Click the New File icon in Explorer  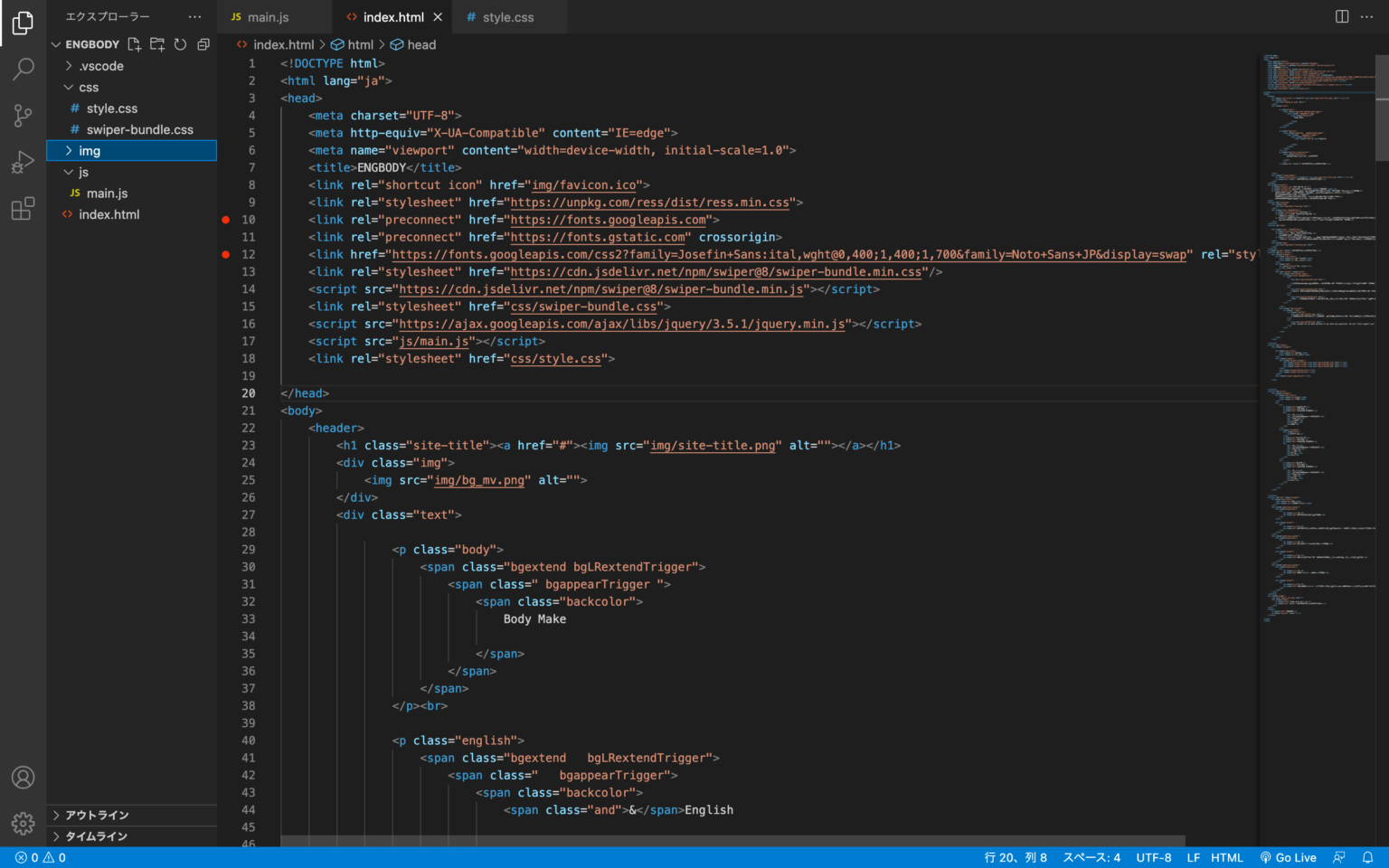(x=134, y=43)
